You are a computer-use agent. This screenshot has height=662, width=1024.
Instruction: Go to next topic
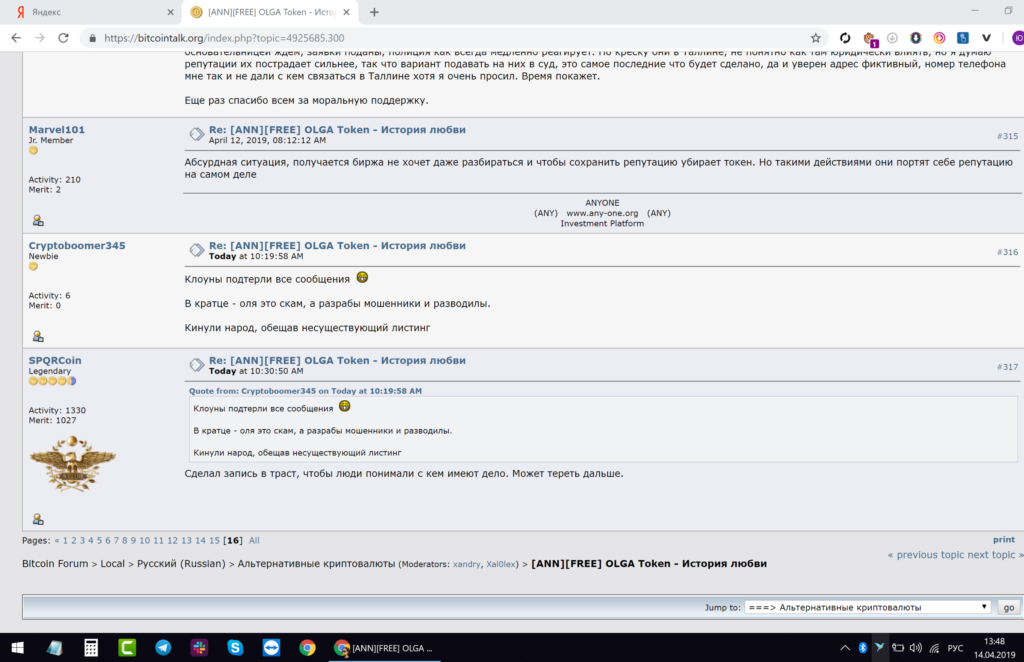[x=995, y=555]
